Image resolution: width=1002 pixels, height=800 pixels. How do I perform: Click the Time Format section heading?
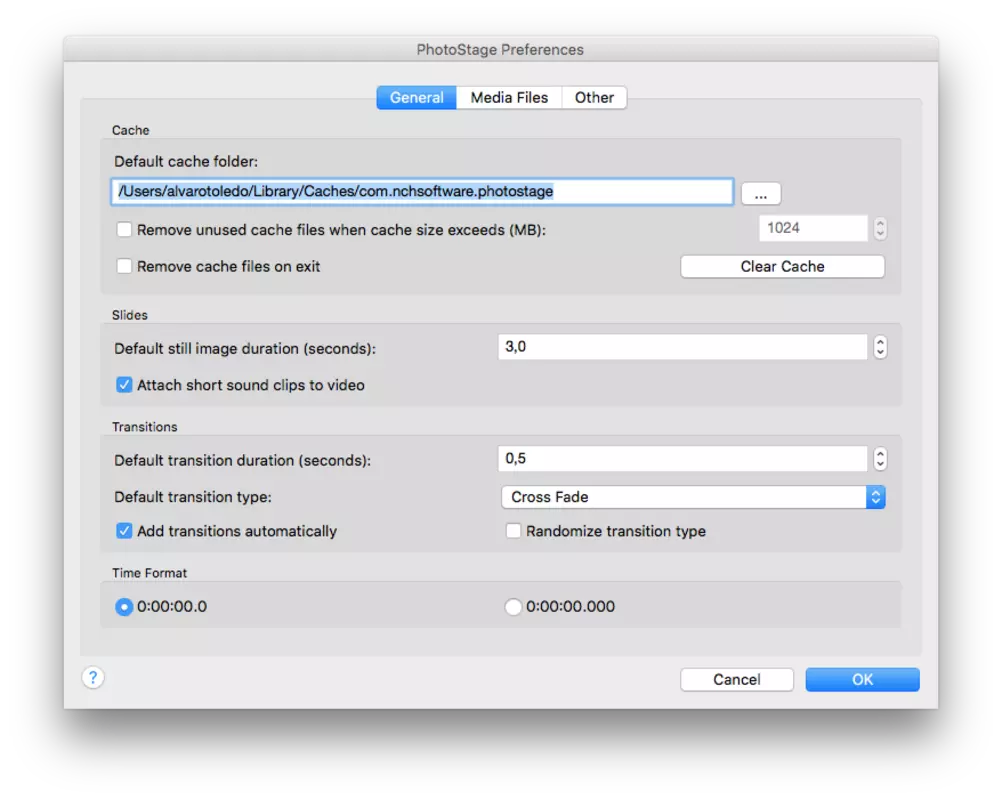150,573
